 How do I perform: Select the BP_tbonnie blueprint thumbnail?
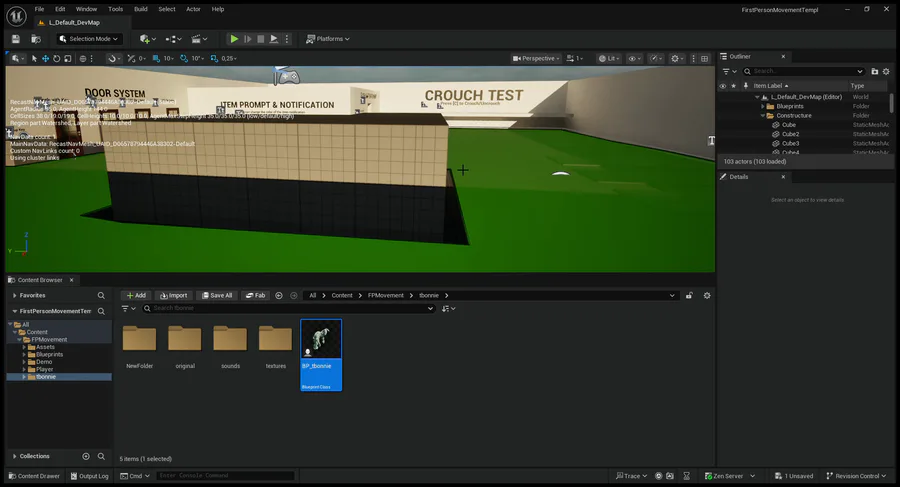321,355
